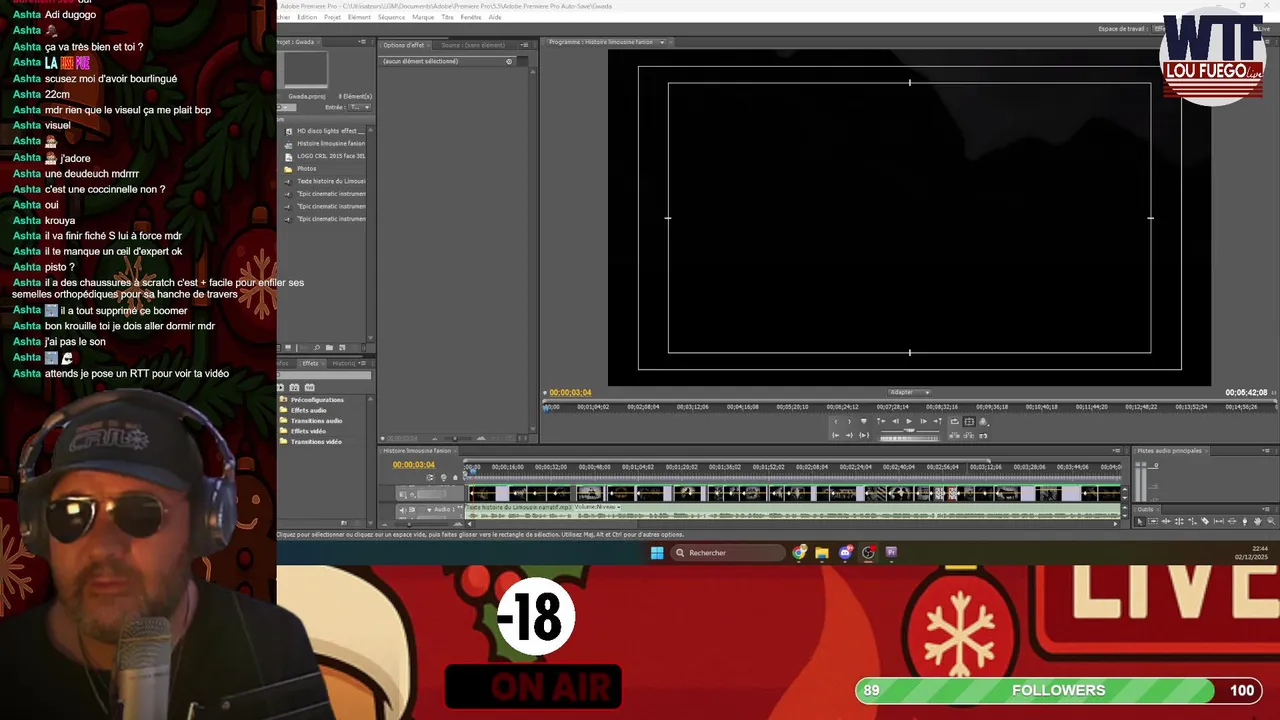Open the Programme sequence dropdown arrow
This screenshot has height=720, width=1280.
tap(661, 42)
